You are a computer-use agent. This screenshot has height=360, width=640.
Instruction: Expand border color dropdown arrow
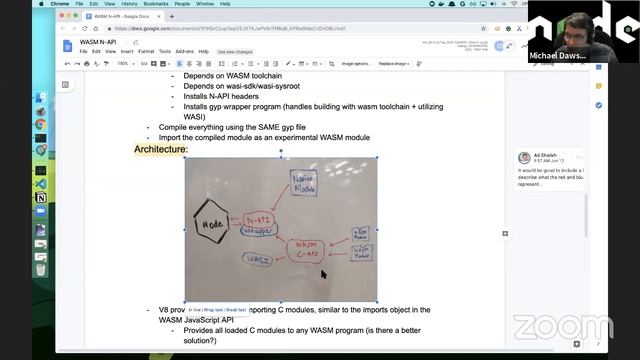coord(293,64)
